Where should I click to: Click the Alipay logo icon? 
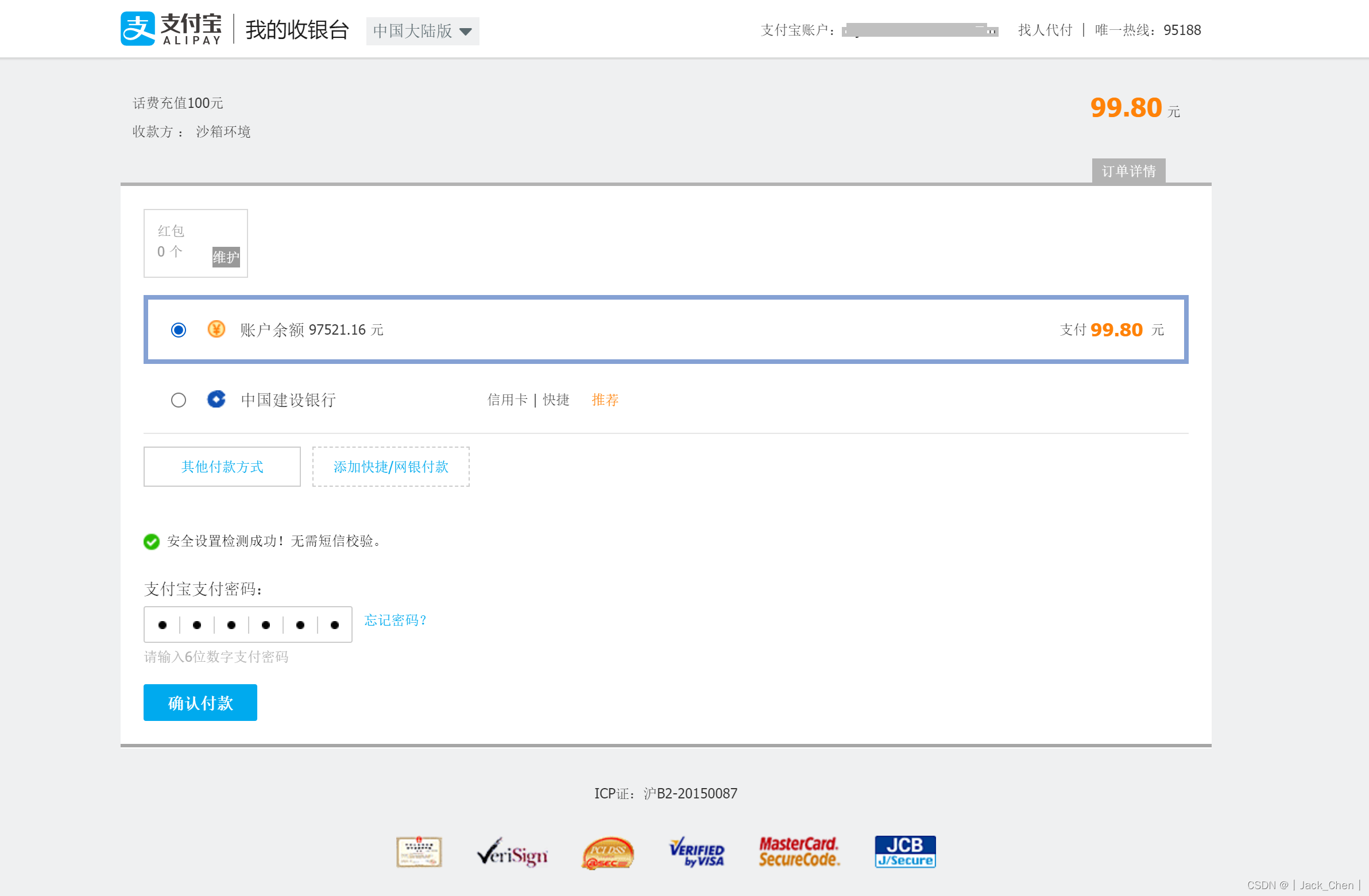pyautogui.click(x=137, y=29)
